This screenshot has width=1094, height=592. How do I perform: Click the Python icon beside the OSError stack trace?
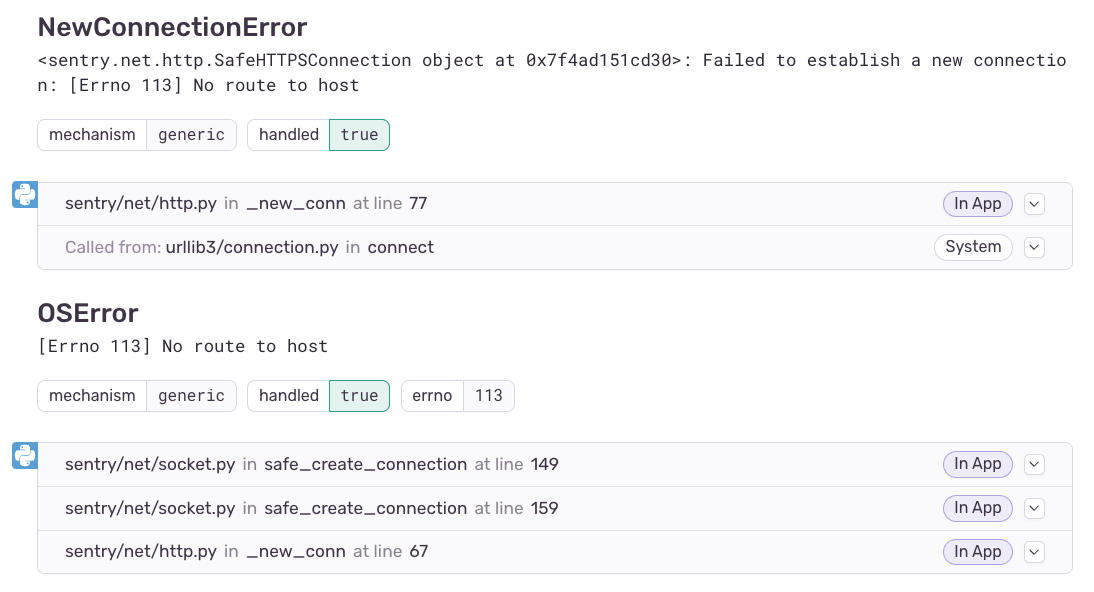[24, 455]
